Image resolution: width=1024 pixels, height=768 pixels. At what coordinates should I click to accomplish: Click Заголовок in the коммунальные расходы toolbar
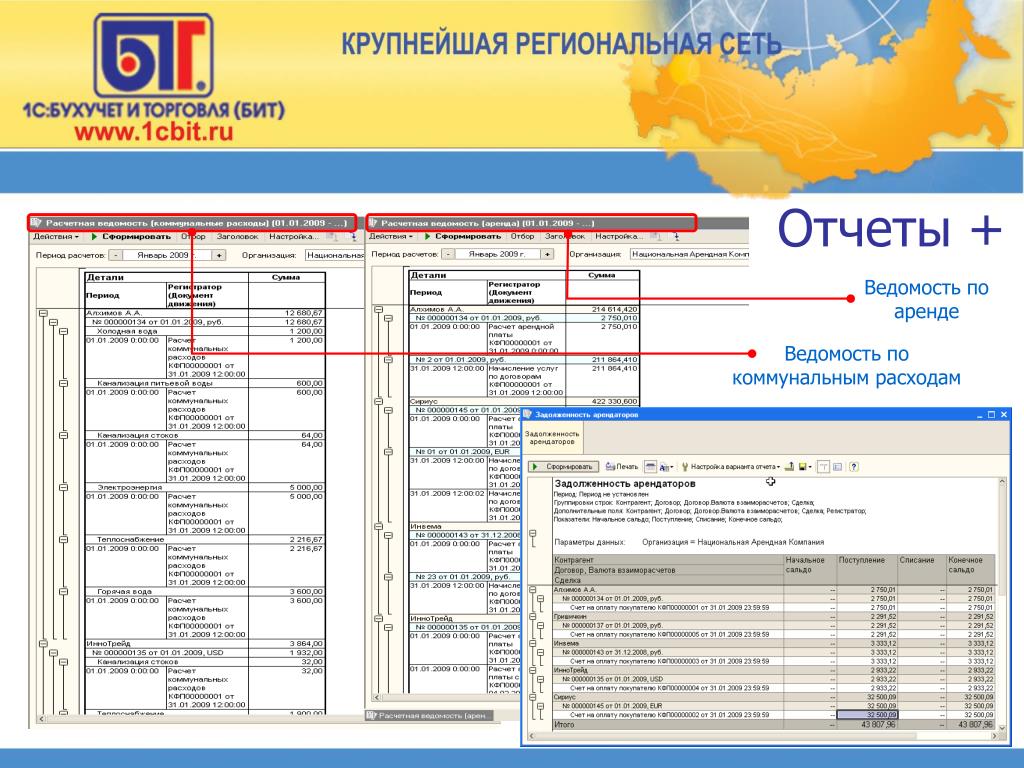click(238, 236)
